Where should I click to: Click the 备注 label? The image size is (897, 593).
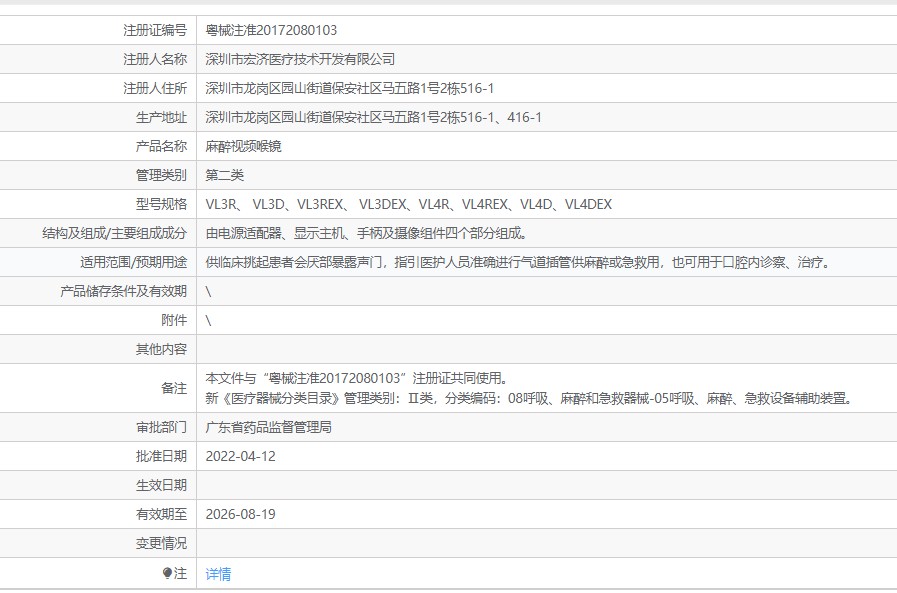point(174,388)
